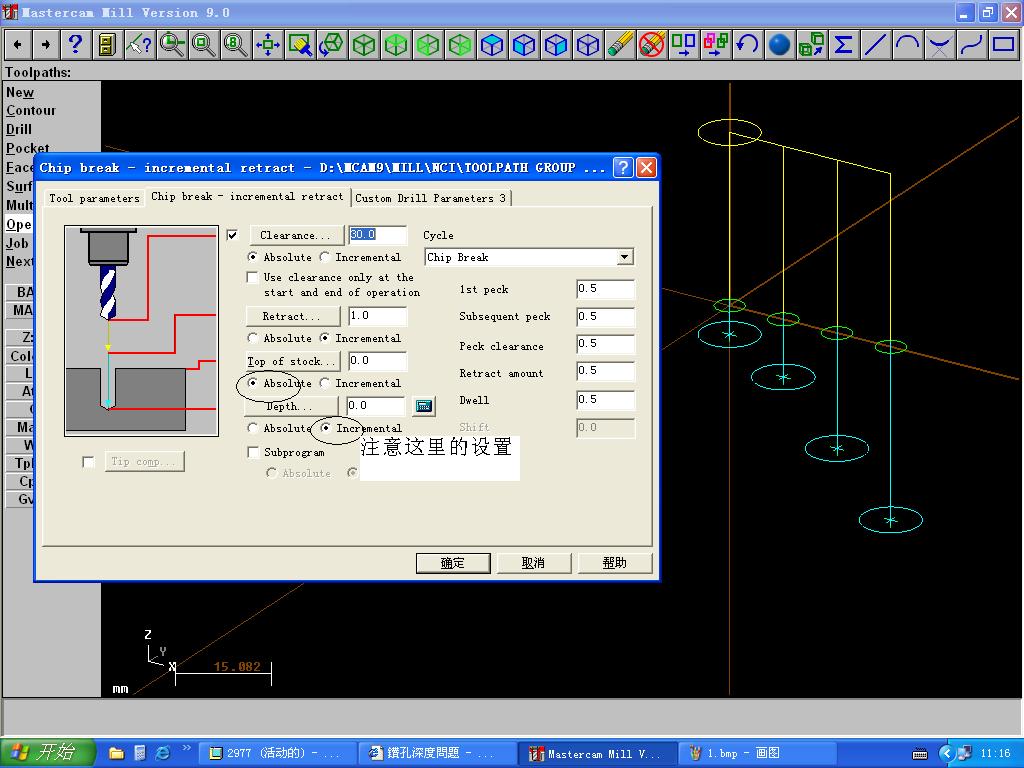The width and height of the screenshot is (1024, 768).
Task: Select the Fillet curve icon
Action: [939, 44]
